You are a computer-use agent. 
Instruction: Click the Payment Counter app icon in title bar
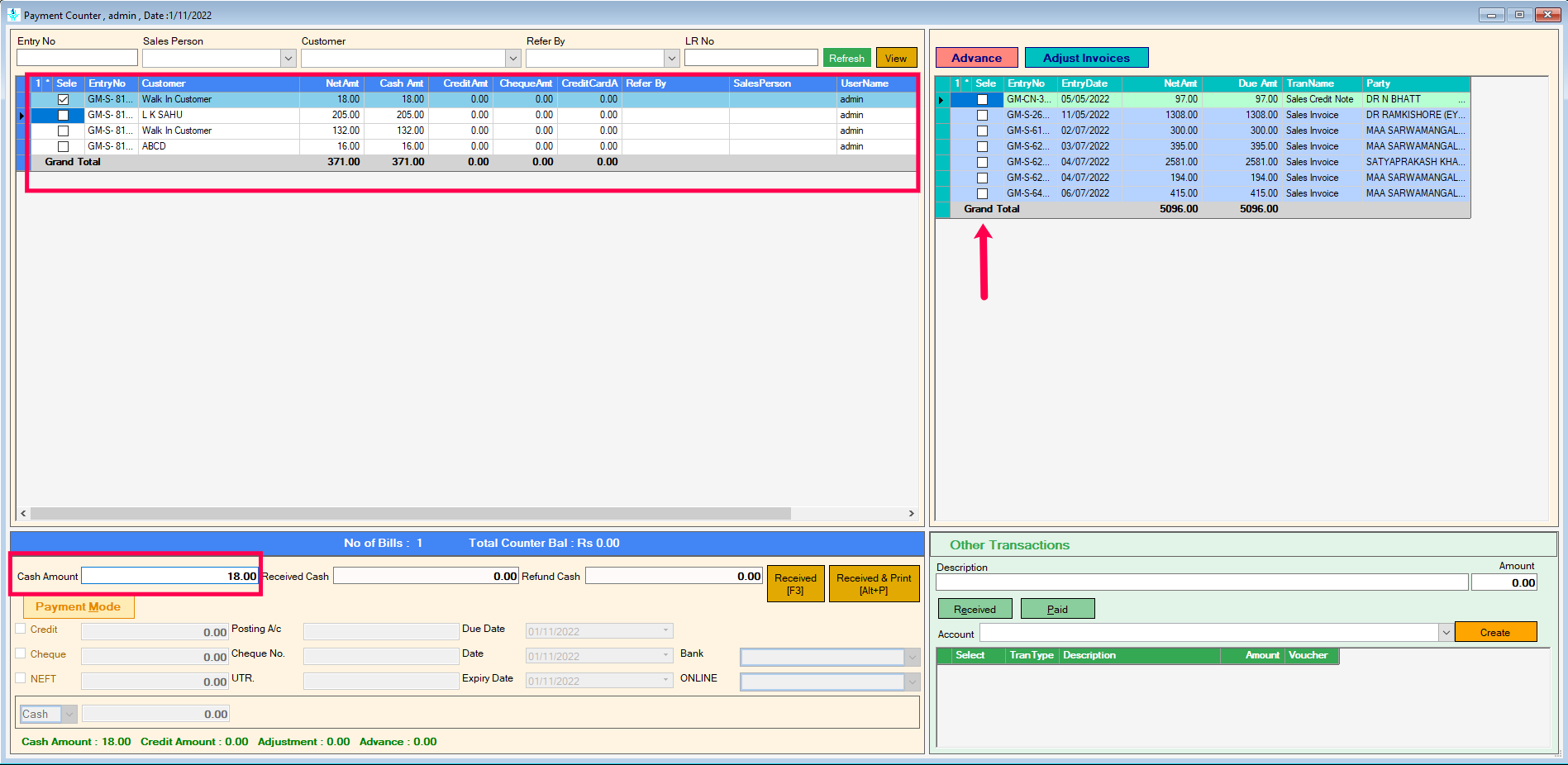tap(13, 15)
